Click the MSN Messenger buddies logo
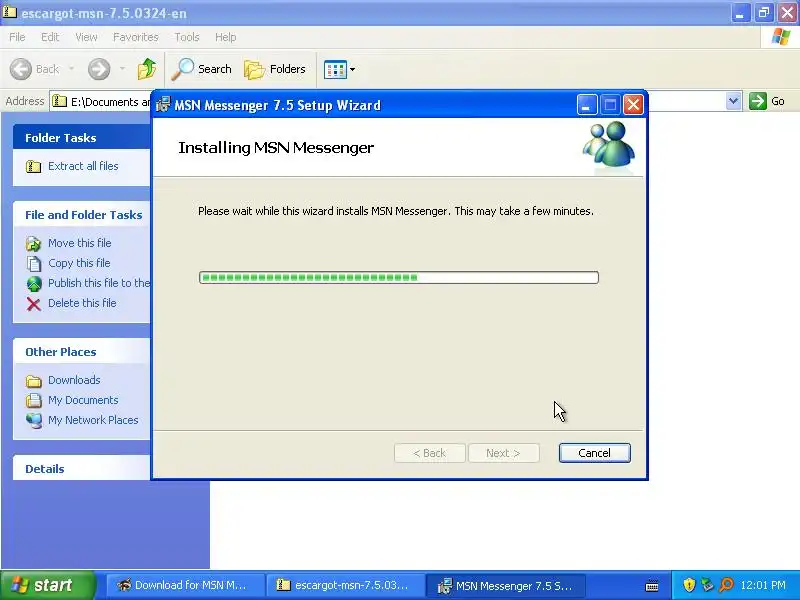 pos(608,147)
